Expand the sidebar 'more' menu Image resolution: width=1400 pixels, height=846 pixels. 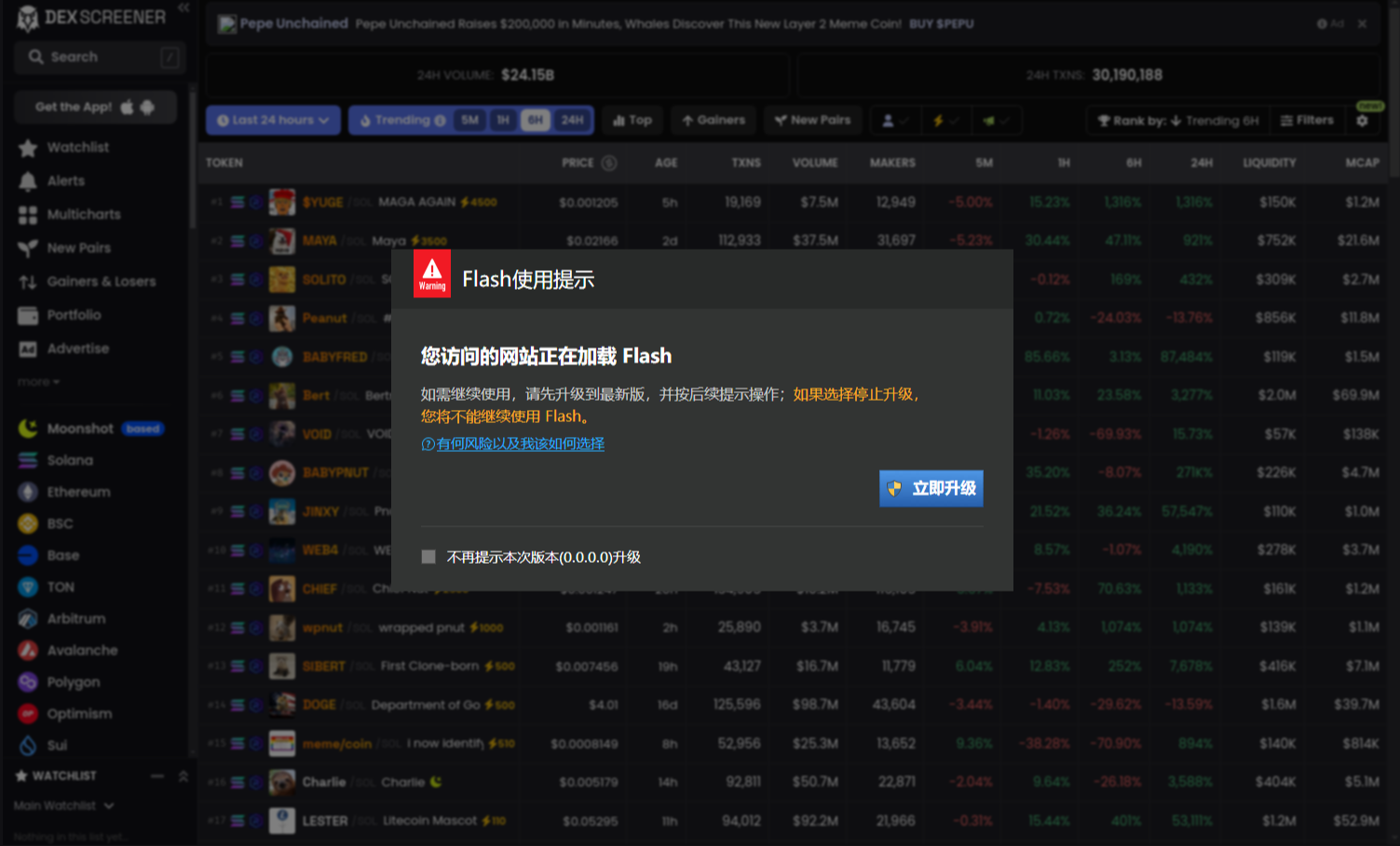coord(38,382)
